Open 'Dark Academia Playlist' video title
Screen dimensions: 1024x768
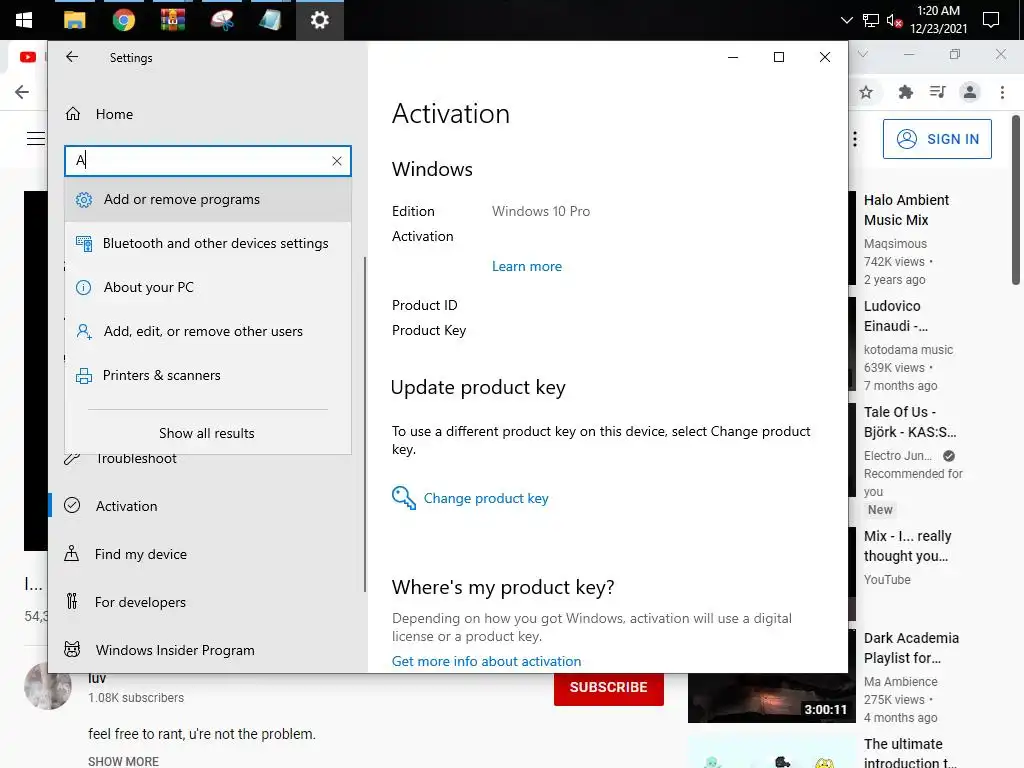click(x=911, y=648)
